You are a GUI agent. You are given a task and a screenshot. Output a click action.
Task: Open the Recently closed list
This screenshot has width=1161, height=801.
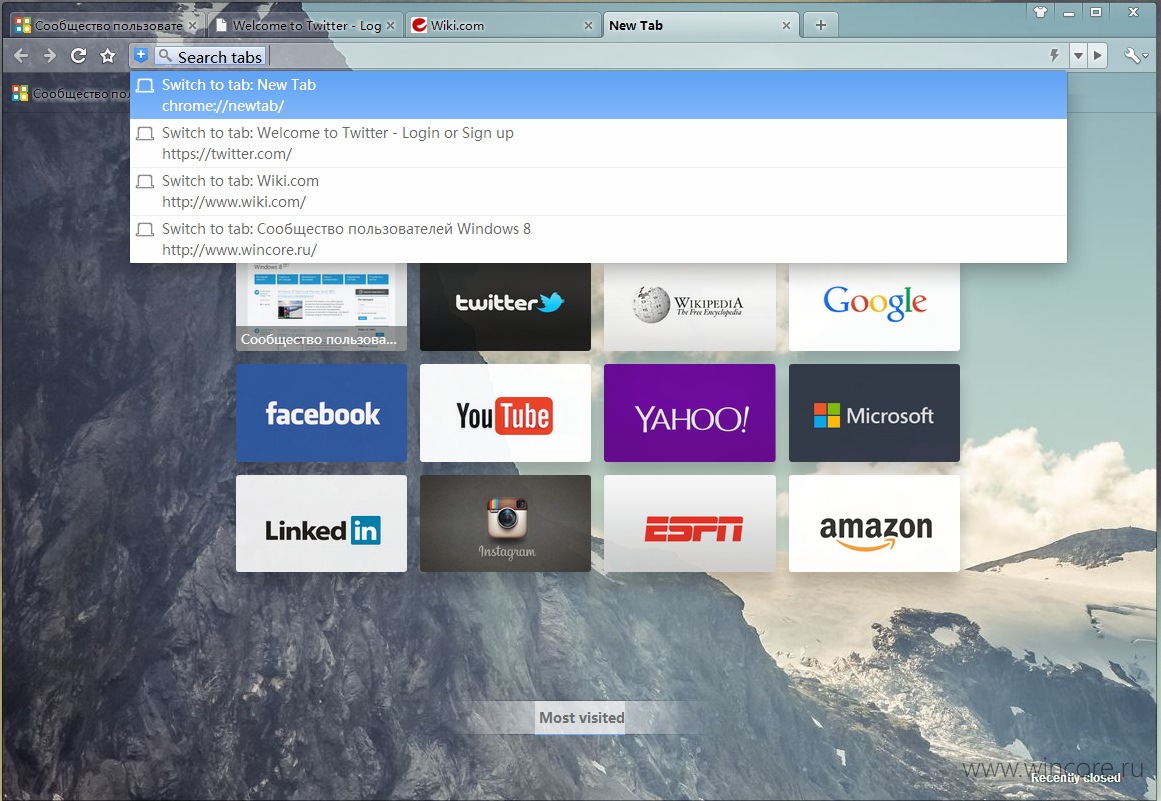[1075, 777]
